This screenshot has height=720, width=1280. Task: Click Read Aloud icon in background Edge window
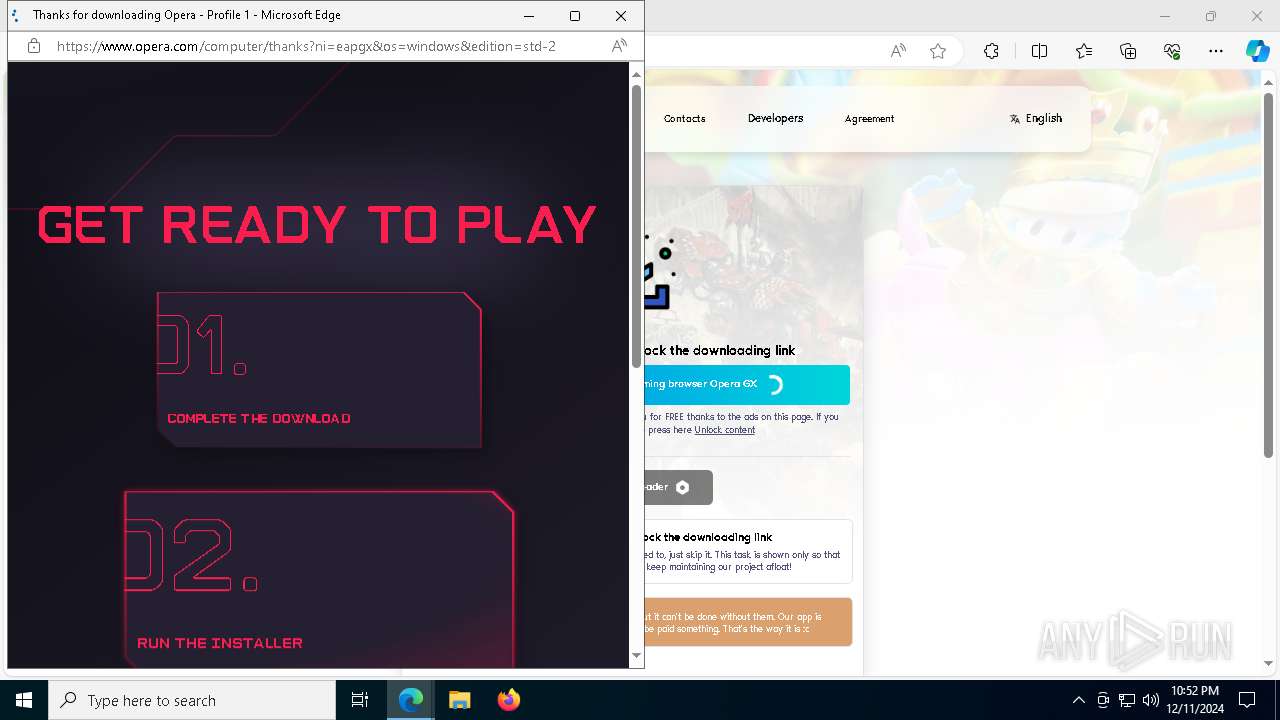pyautogui.click(x=898, y=51)
